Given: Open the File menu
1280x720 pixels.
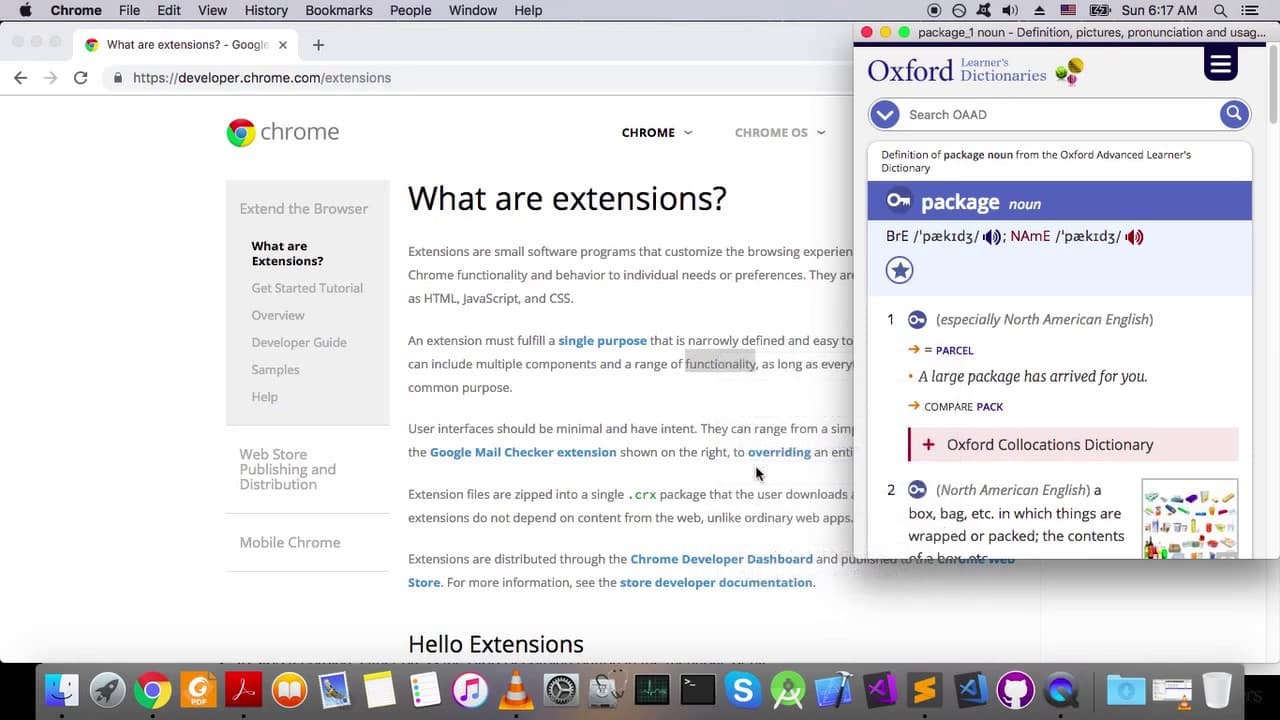Looking at the screenshot, I should [129, 10].
